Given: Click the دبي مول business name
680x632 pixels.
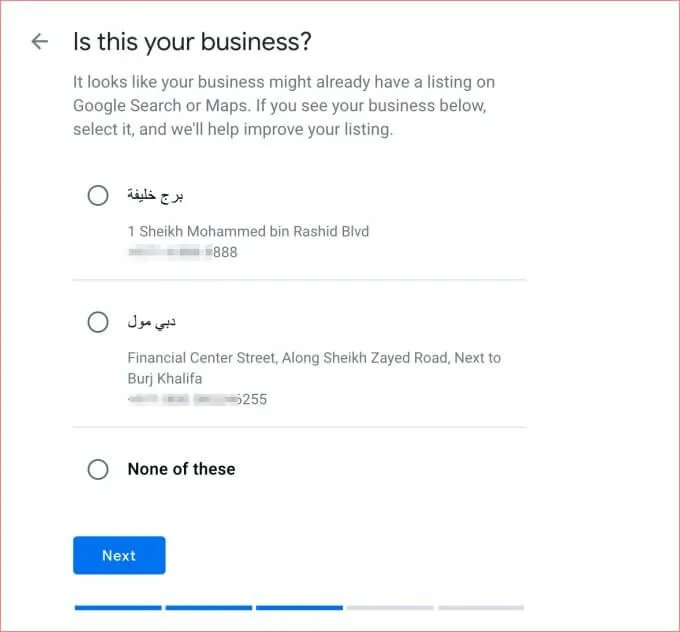Looking at the screenshot, I should [152, 322].
